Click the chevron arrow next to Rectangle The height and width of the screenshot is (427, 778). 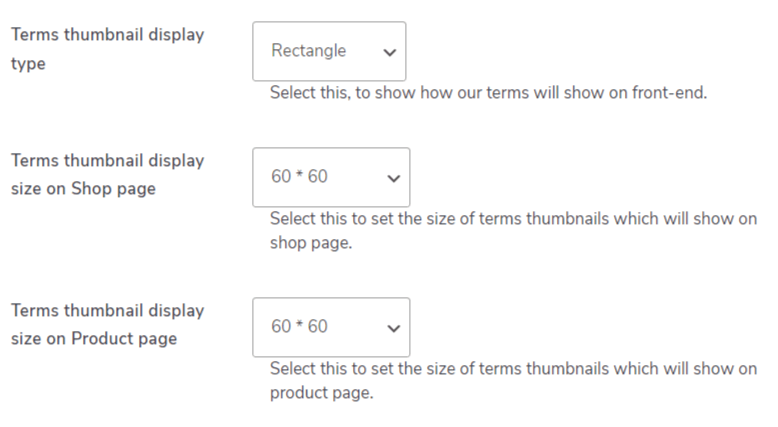(x=389, y=53)
